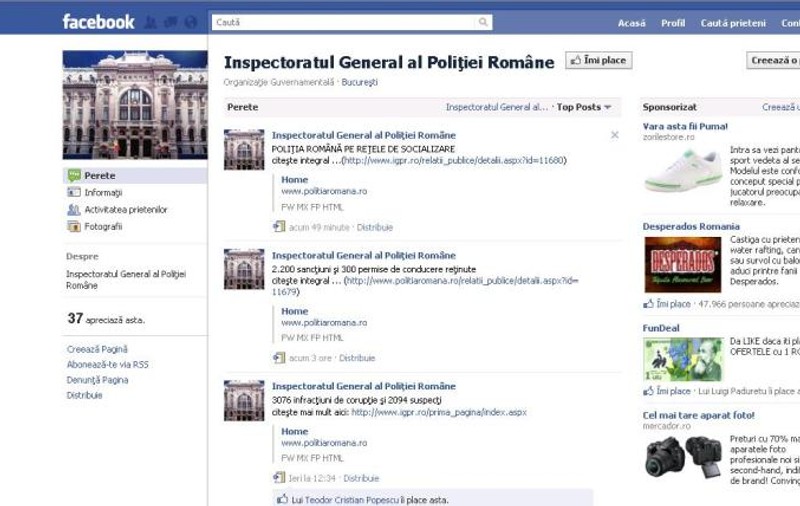
Task: Select Perete tab in left sidebar
Action: coord(135,175)
